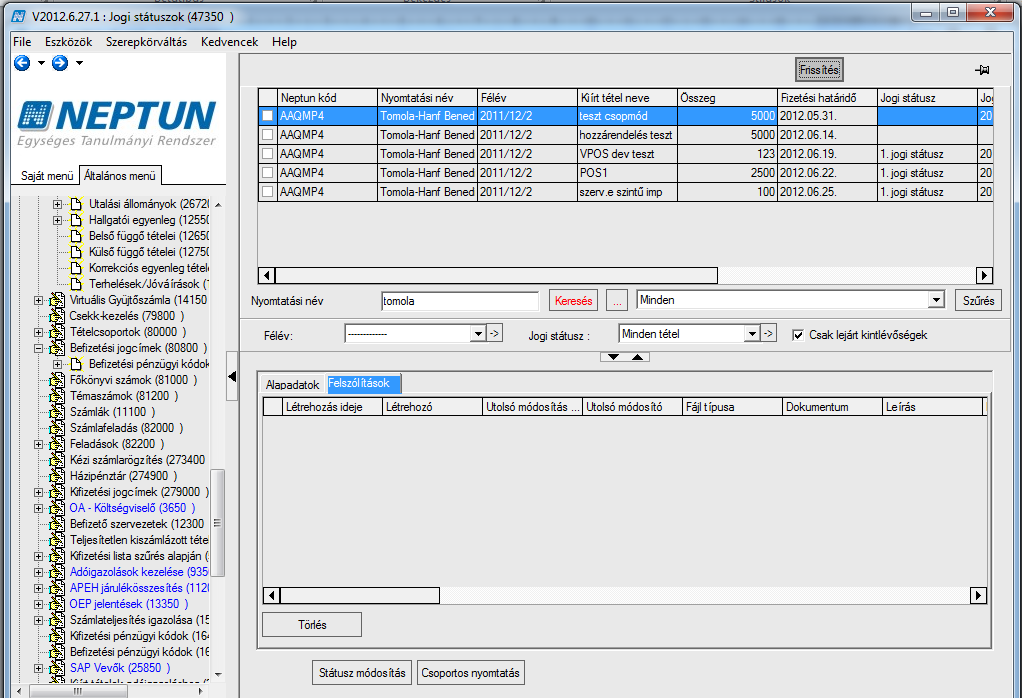The image size is (1022, 698).
Task: Click the Státusz módosítás button
Action: tap(362, 673)
